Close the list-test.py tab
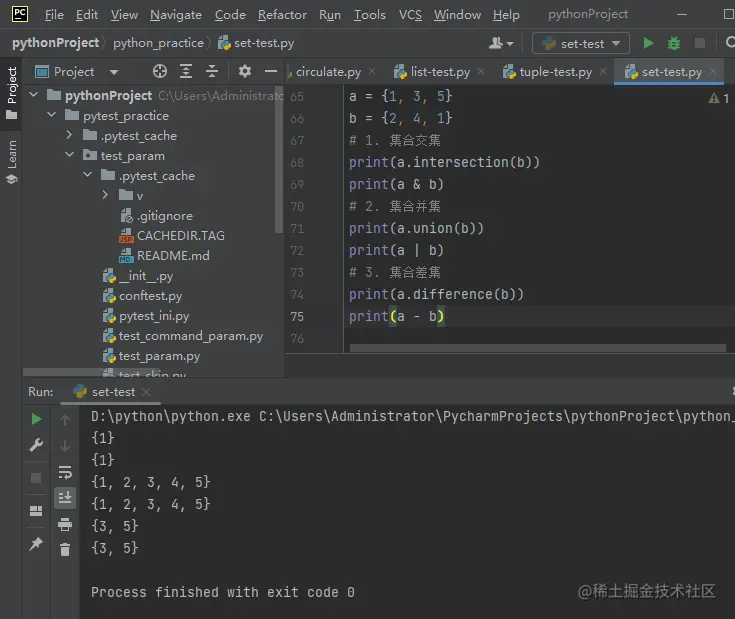Viewport: 735px width, 619px height. 480,72
